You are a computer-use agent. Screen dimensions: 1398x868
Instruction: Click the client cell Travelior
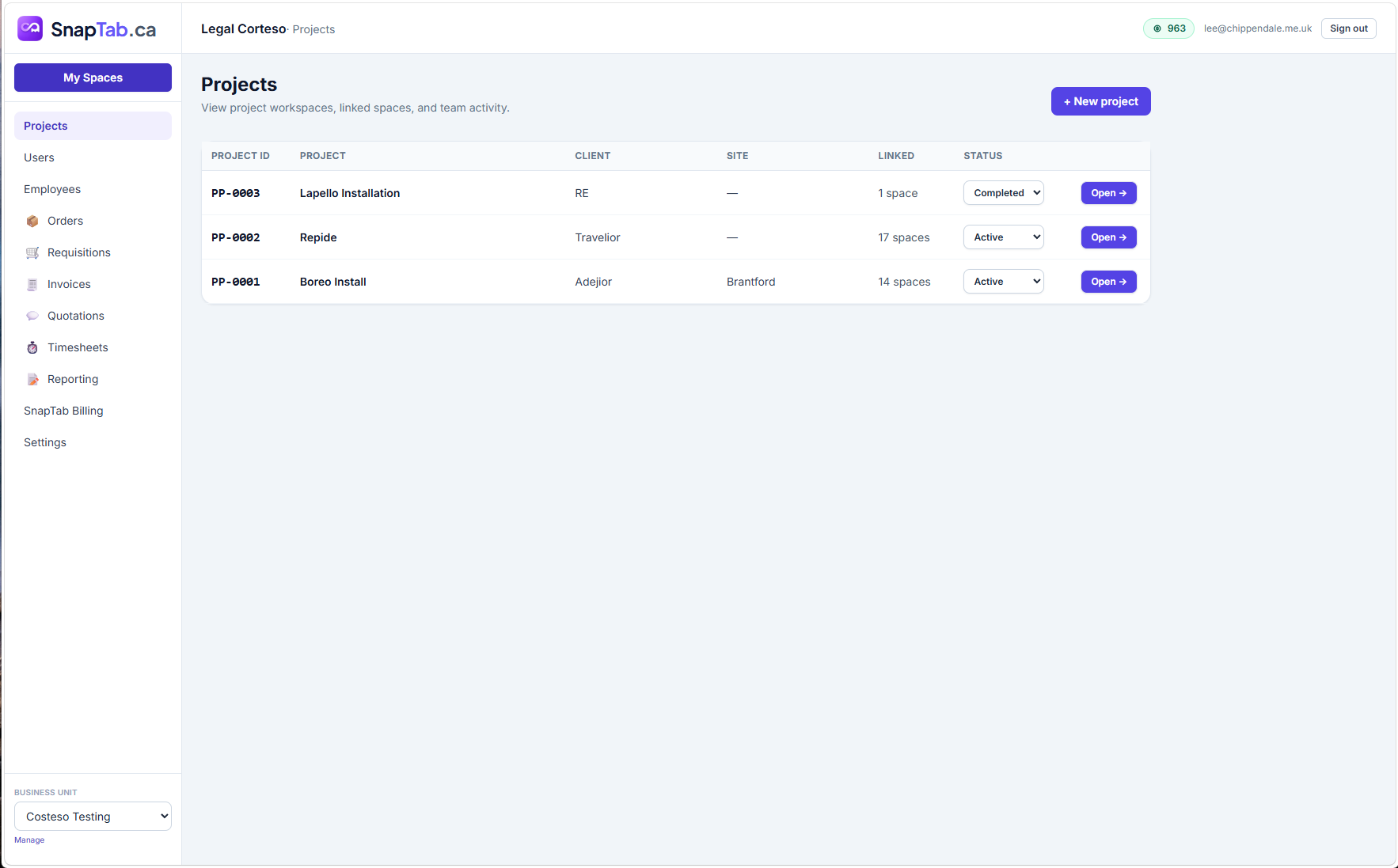click(598, 237)
